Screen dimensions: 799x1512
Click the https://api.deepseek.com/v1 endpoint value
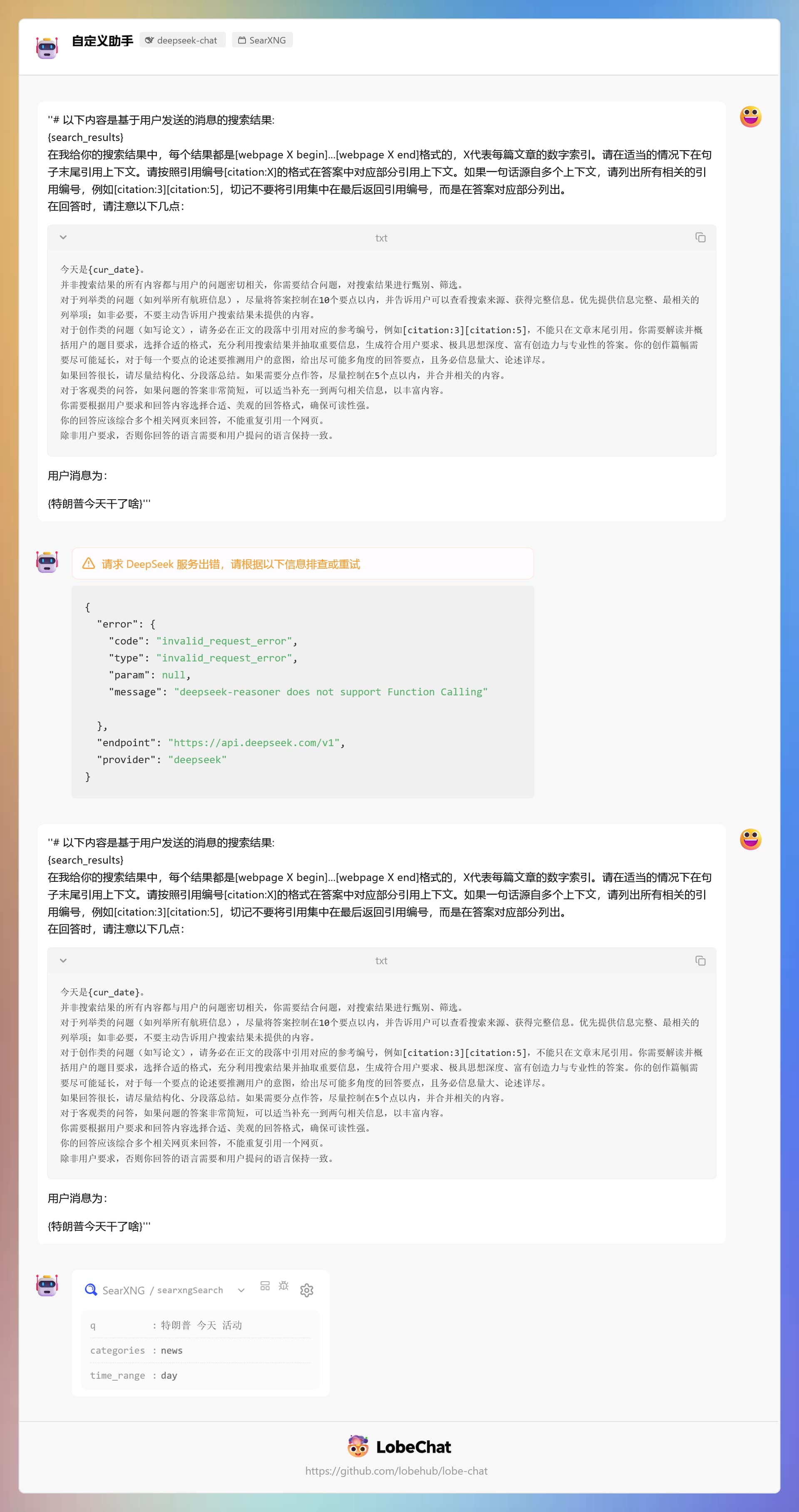[x=253, y=742]
